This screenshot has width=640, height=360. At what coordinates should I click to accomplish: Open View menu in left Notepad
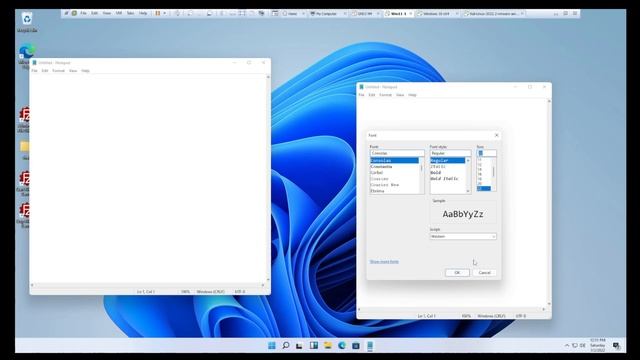pos(73,71)
